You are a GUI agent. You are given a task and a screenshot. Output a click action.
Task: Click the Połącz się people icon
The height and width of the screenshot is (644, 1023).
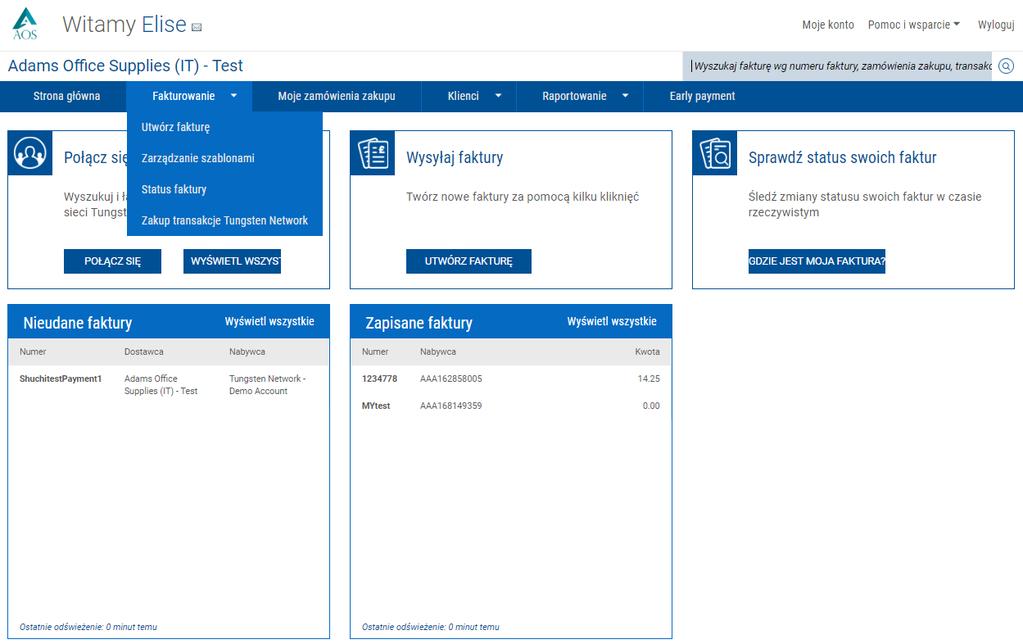coord(30,153)
